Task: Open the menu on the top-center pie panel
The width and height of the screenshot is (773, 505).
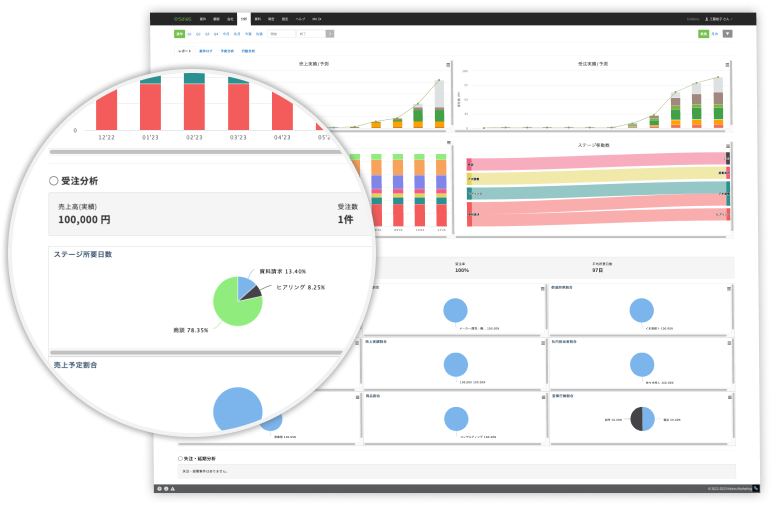Action: (x=542, y=289)
